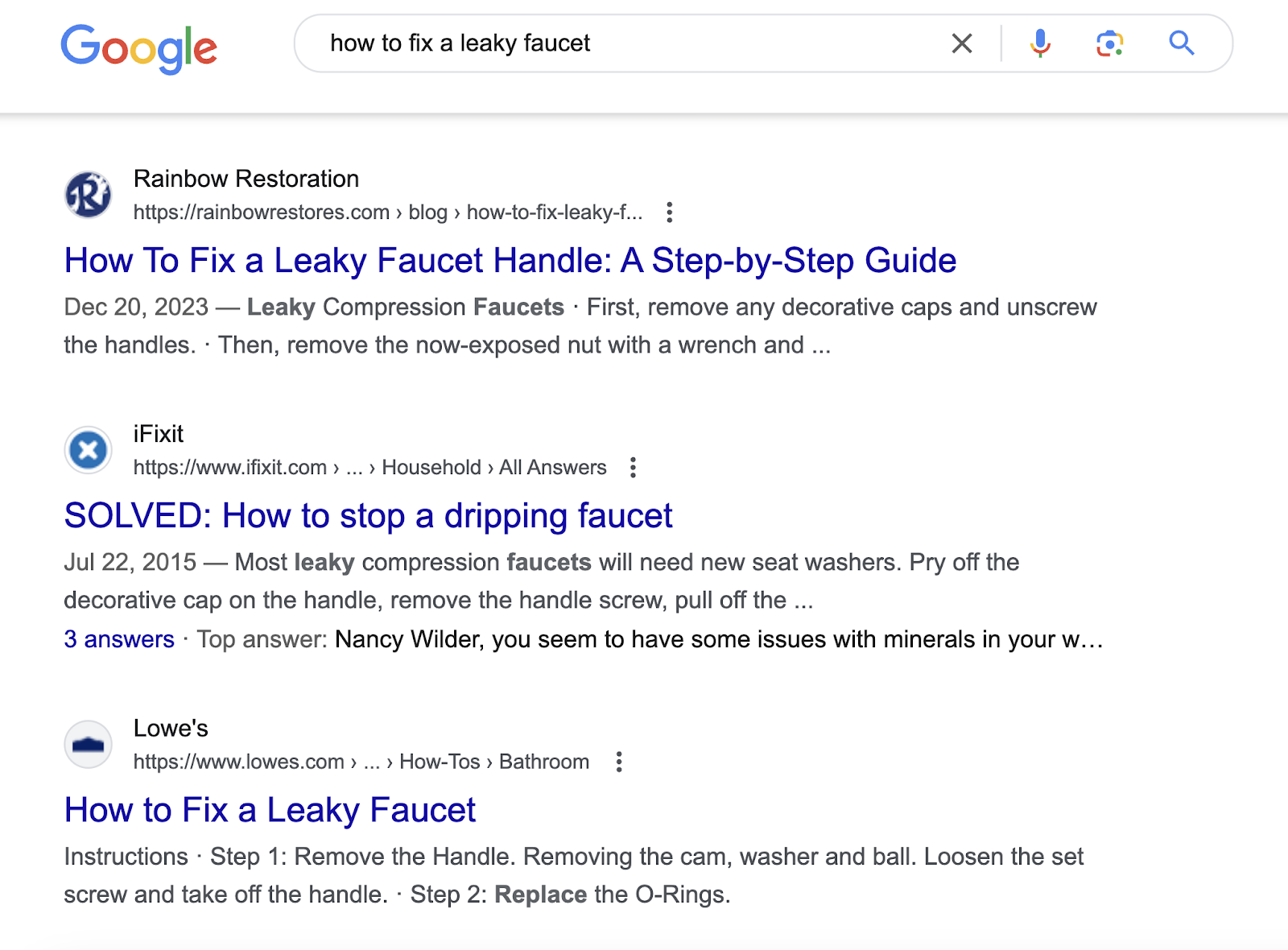Open more options for the iFixit result
Screen dimensions: 1288x950
(634, 467)
